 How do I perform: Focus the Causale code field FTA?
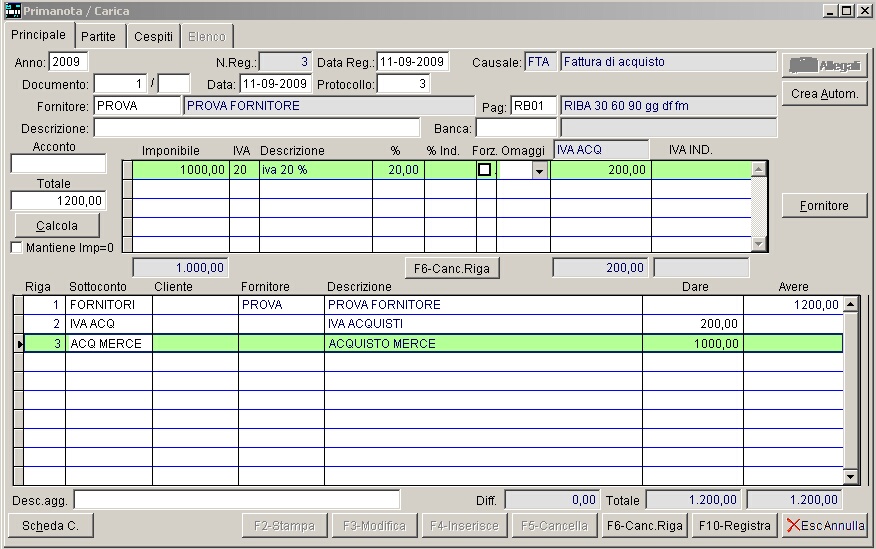[540, 61]
